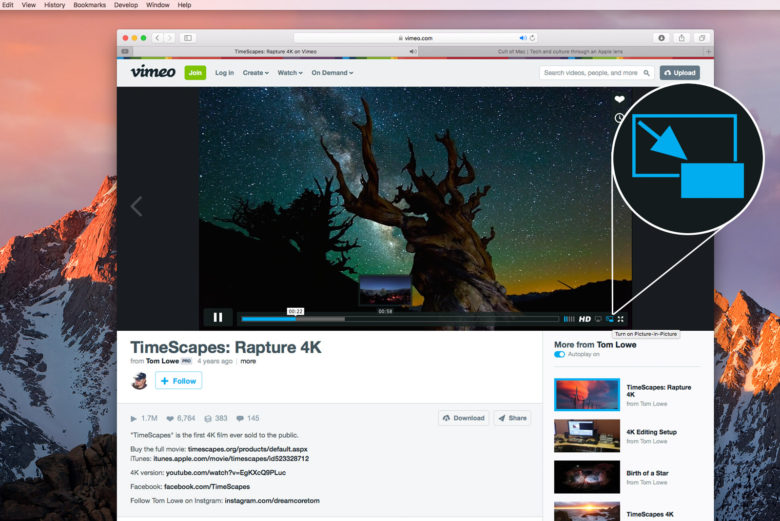Pause the TimeScapes video
Screen dimensions: 780x521
click(x=218, y=318)
